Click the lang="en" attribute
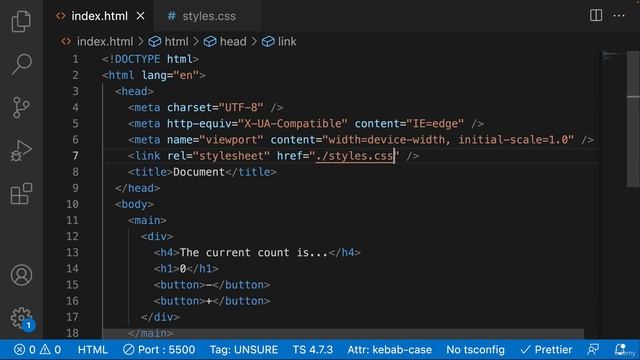The width and height of the screenshot is (640, 360). [x=170, y=76]
